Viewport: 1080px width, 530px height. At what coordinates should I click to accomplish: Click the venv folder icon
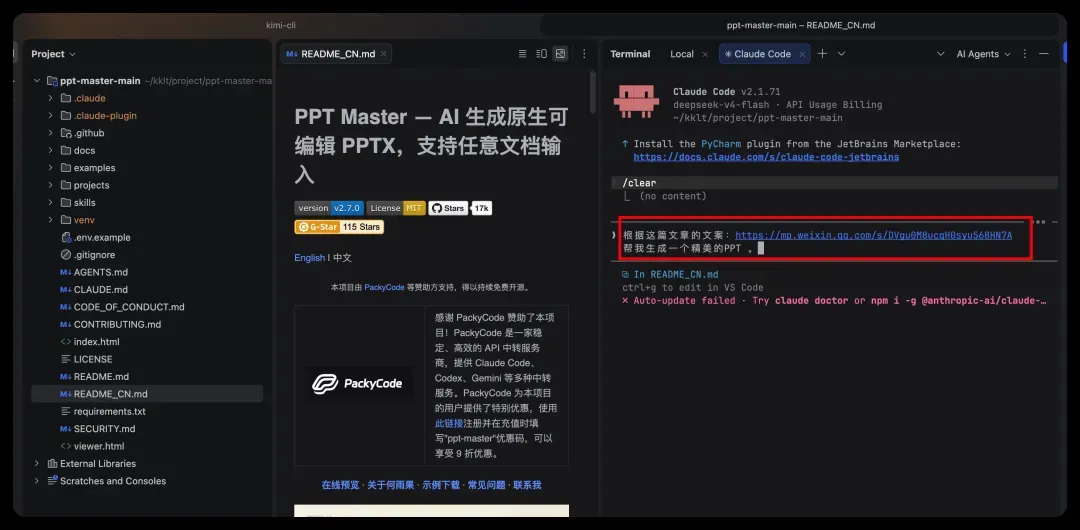pyautogui.click(x=65, y=220)
